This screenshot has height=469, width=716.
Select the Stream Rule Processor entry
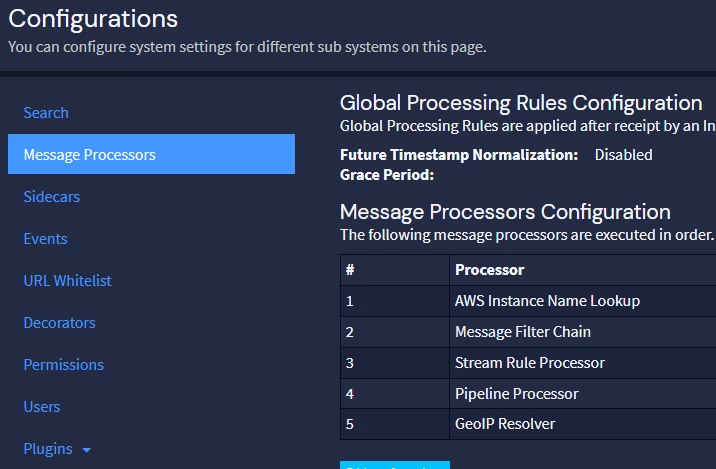click(530, 363)
